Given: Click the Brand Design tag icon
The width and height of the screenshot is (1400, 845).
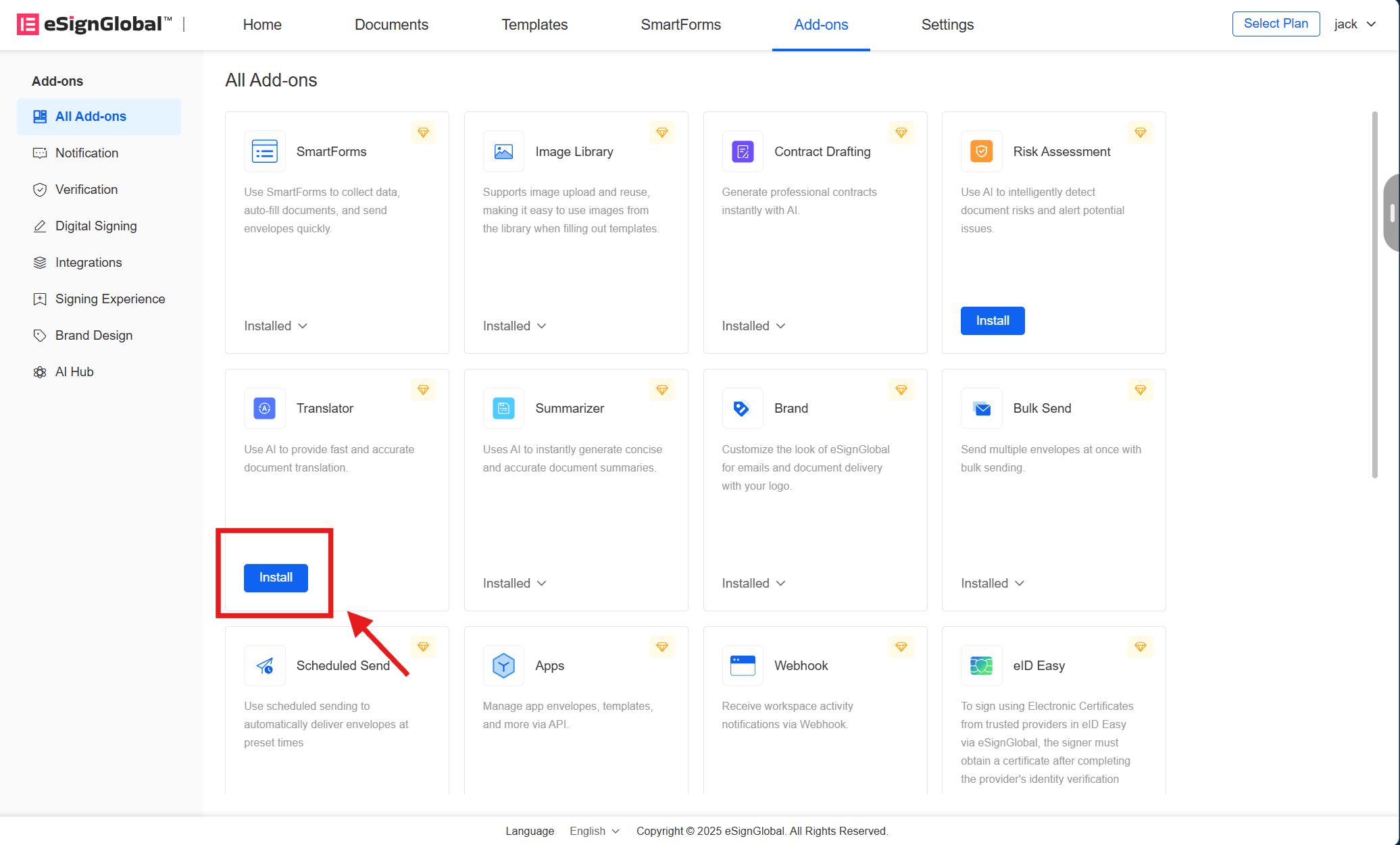Looking at the screenshot, I should tap(40, 336).
